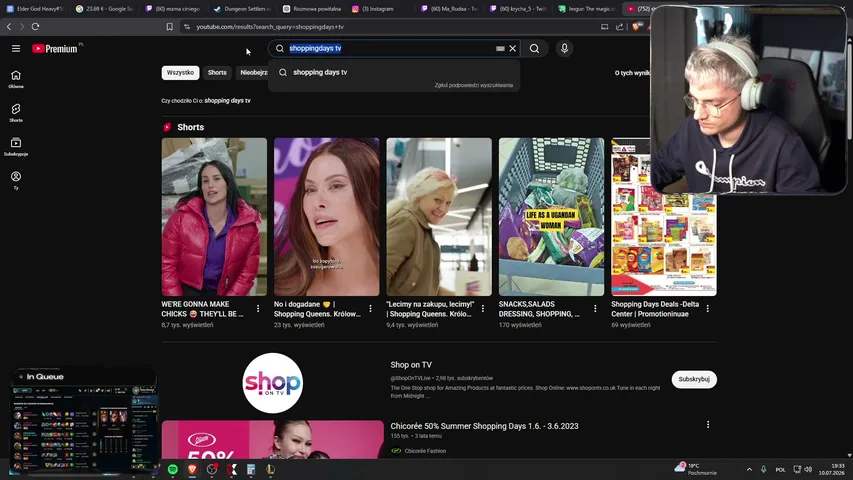Screen dimensions: 853x480
Task: Open options for Chicorée Summer Shopping Days video
Action: (708, 424)
